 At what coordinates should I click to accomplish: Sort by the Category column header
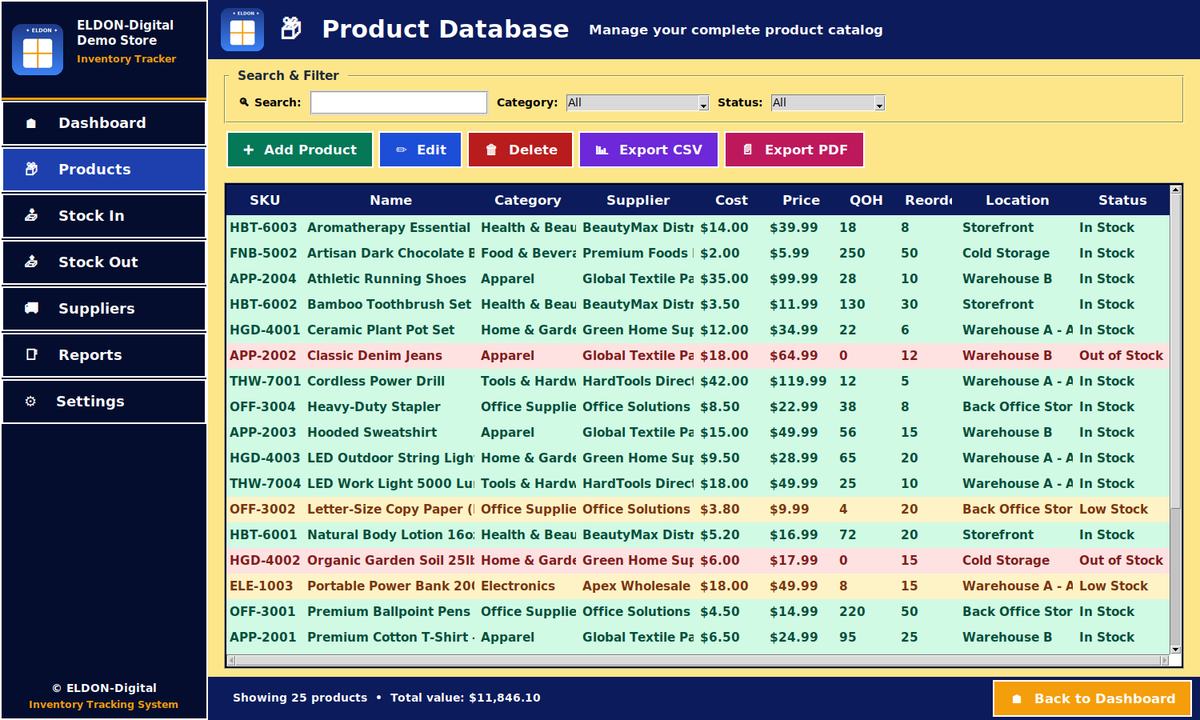(x=528, y=200)
